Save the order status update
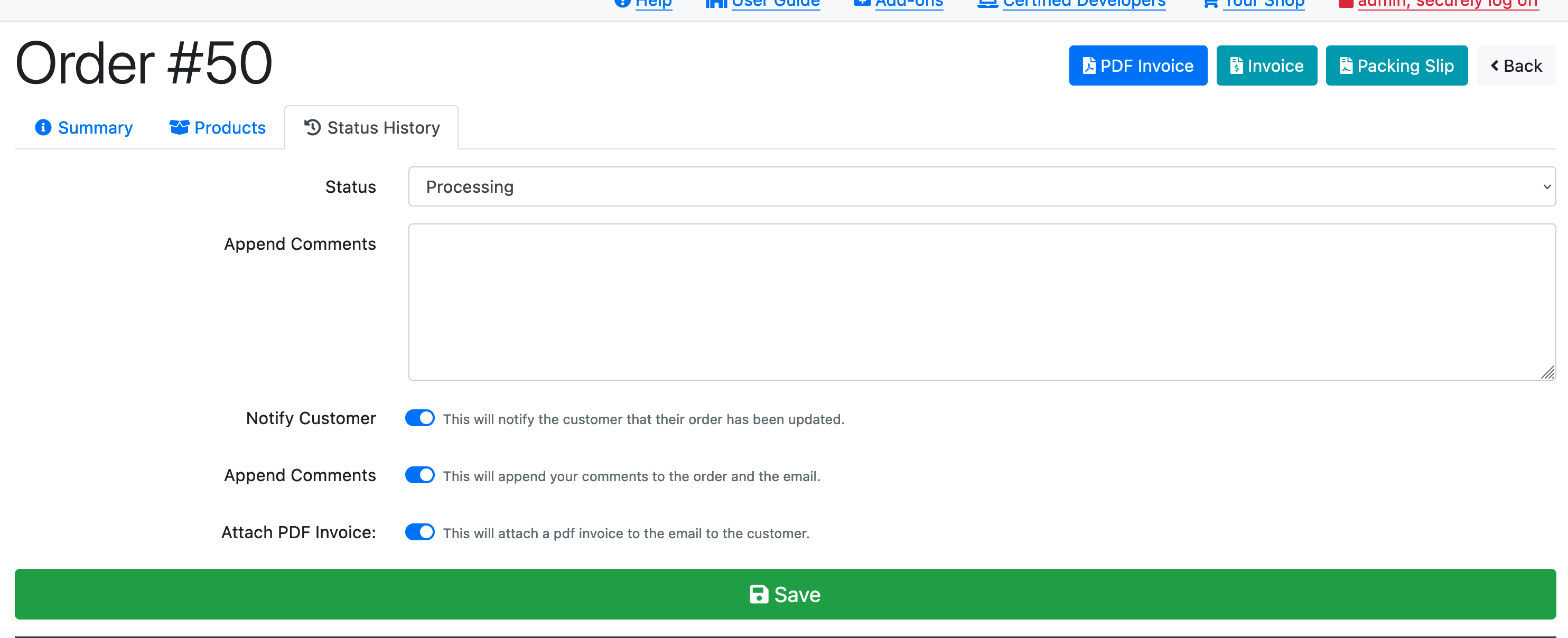This screenshot has width=1568, height=638. [785, 594]
